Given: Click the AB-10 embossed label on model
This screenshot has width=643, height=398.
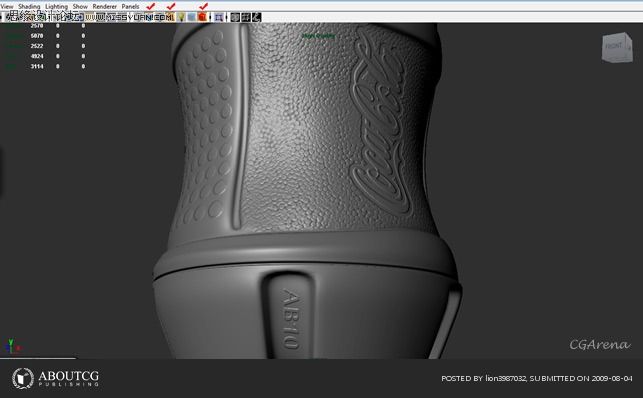Looking at the screenshot, I should point(292,319).
